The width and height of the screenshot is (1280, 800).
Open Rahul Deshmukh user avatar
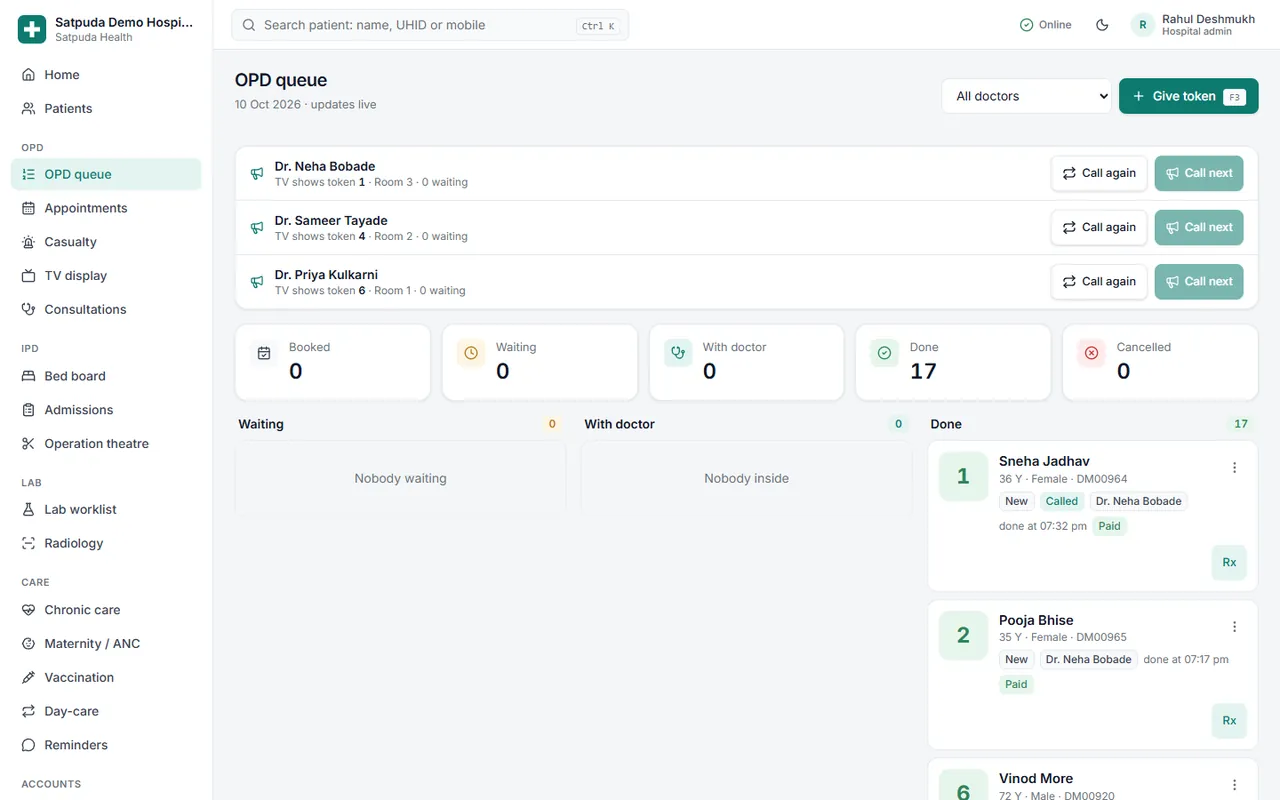1143,25
